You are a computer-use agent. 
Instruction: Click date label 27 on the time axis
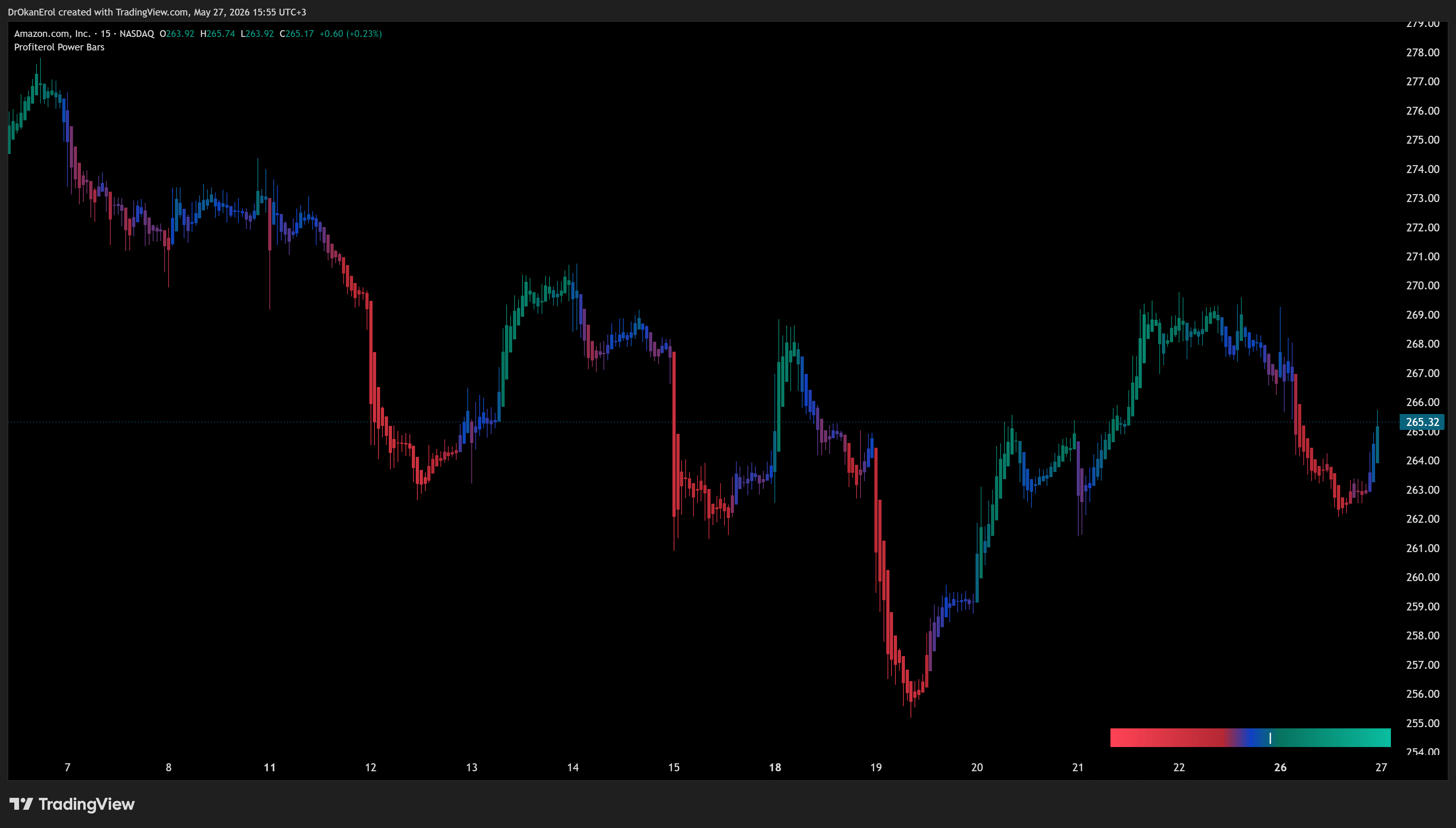[x=1381, y=767]
